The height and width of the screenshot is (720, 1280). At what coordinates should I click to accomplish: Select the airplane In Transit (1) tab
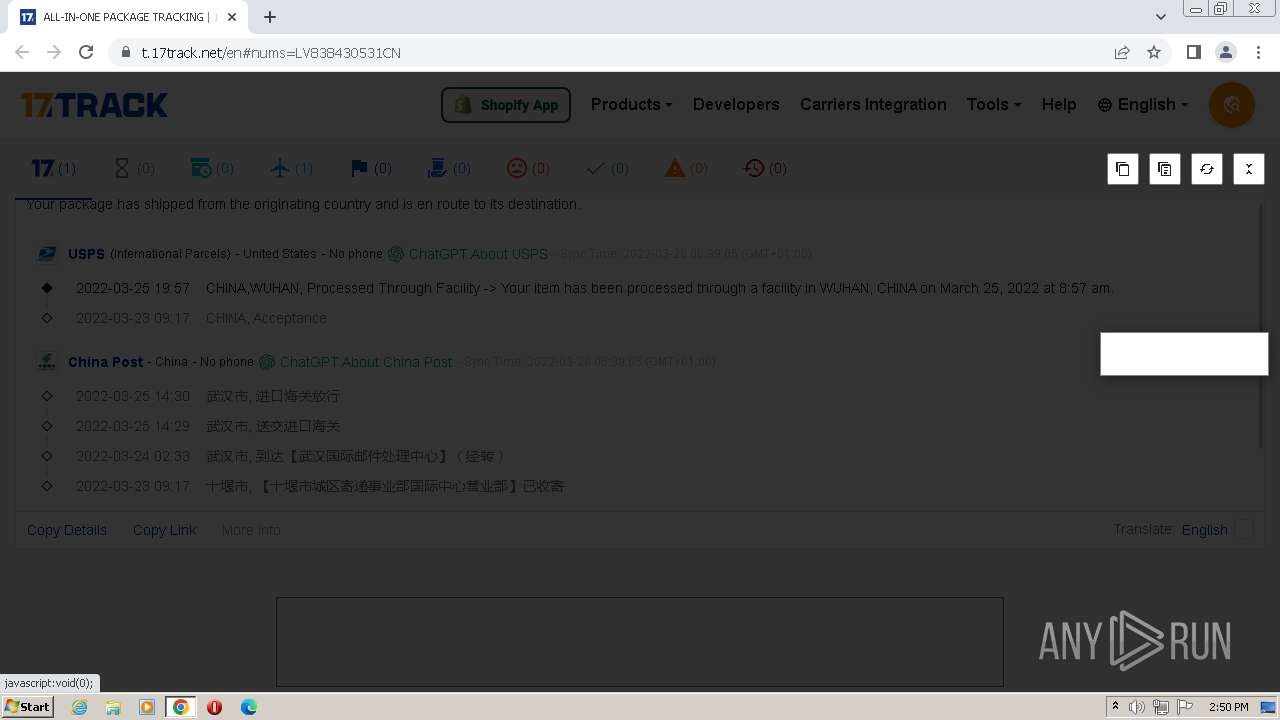pos(291,169)
